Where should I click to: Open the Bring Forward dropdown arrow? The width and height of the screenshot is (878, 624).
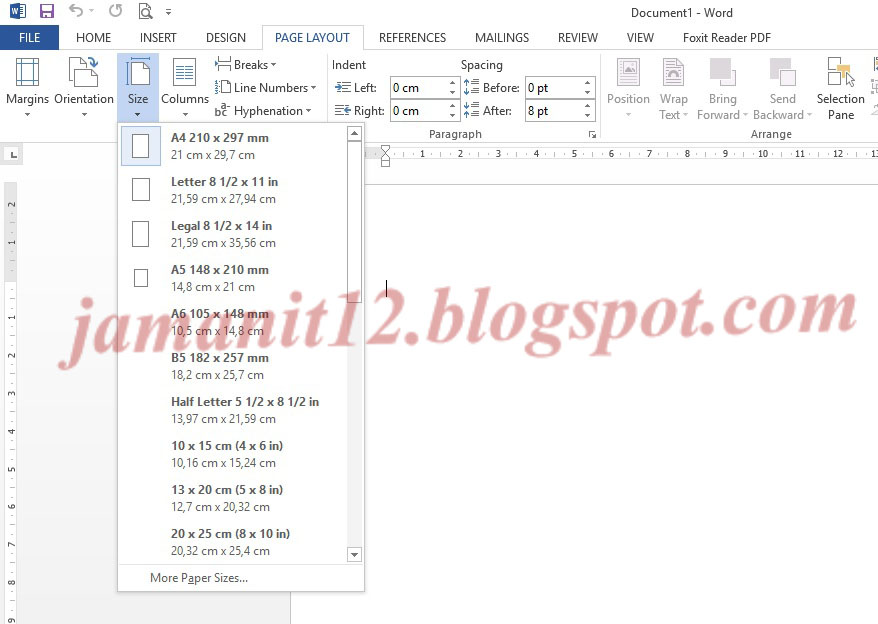click(x=745, y=115)
